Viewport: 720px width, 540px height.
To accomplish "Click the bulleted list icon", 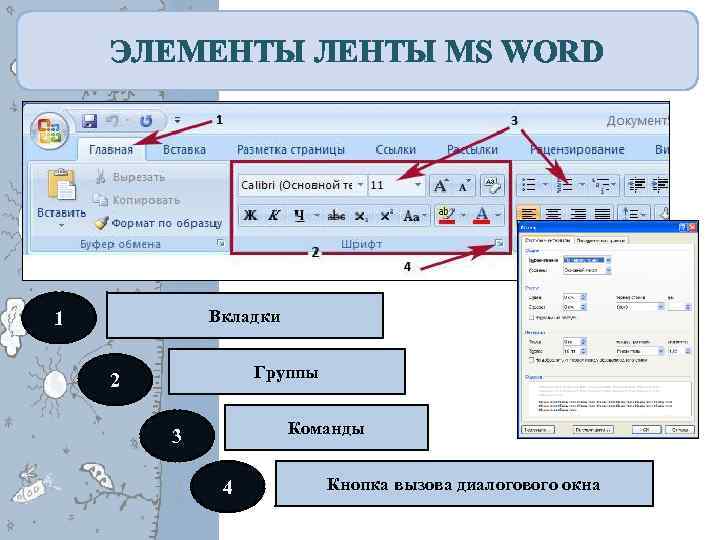I will 529,185.
